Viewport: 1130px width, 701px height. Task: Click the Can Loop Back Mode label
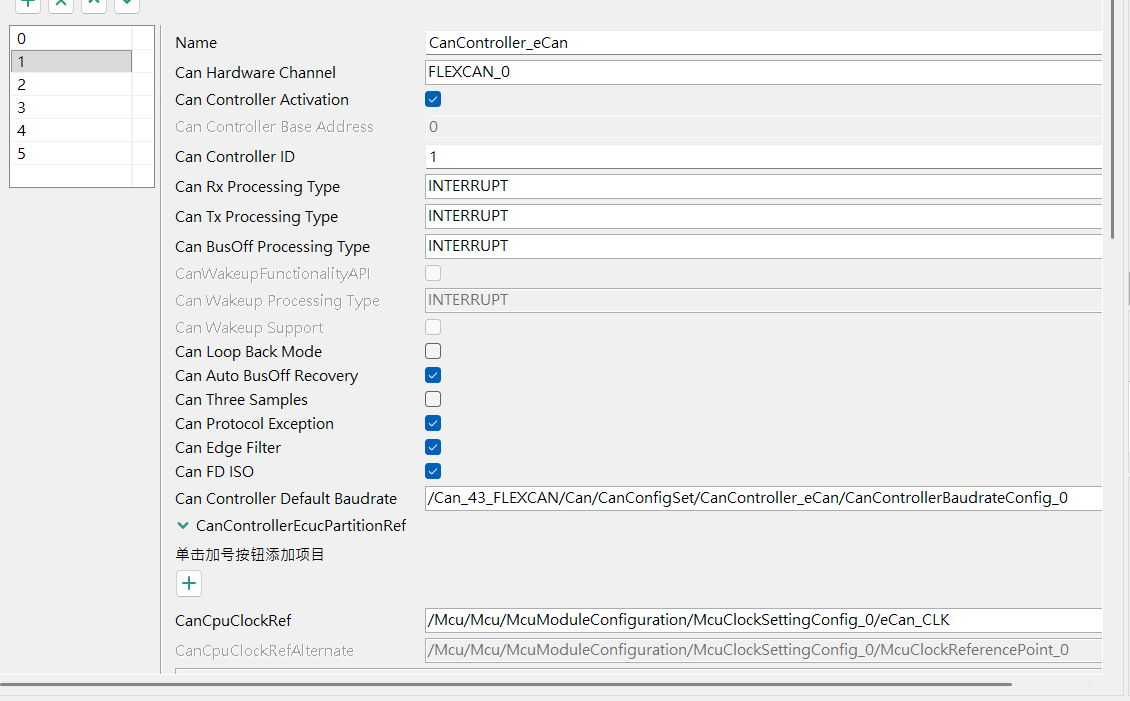tap(249, 352)
